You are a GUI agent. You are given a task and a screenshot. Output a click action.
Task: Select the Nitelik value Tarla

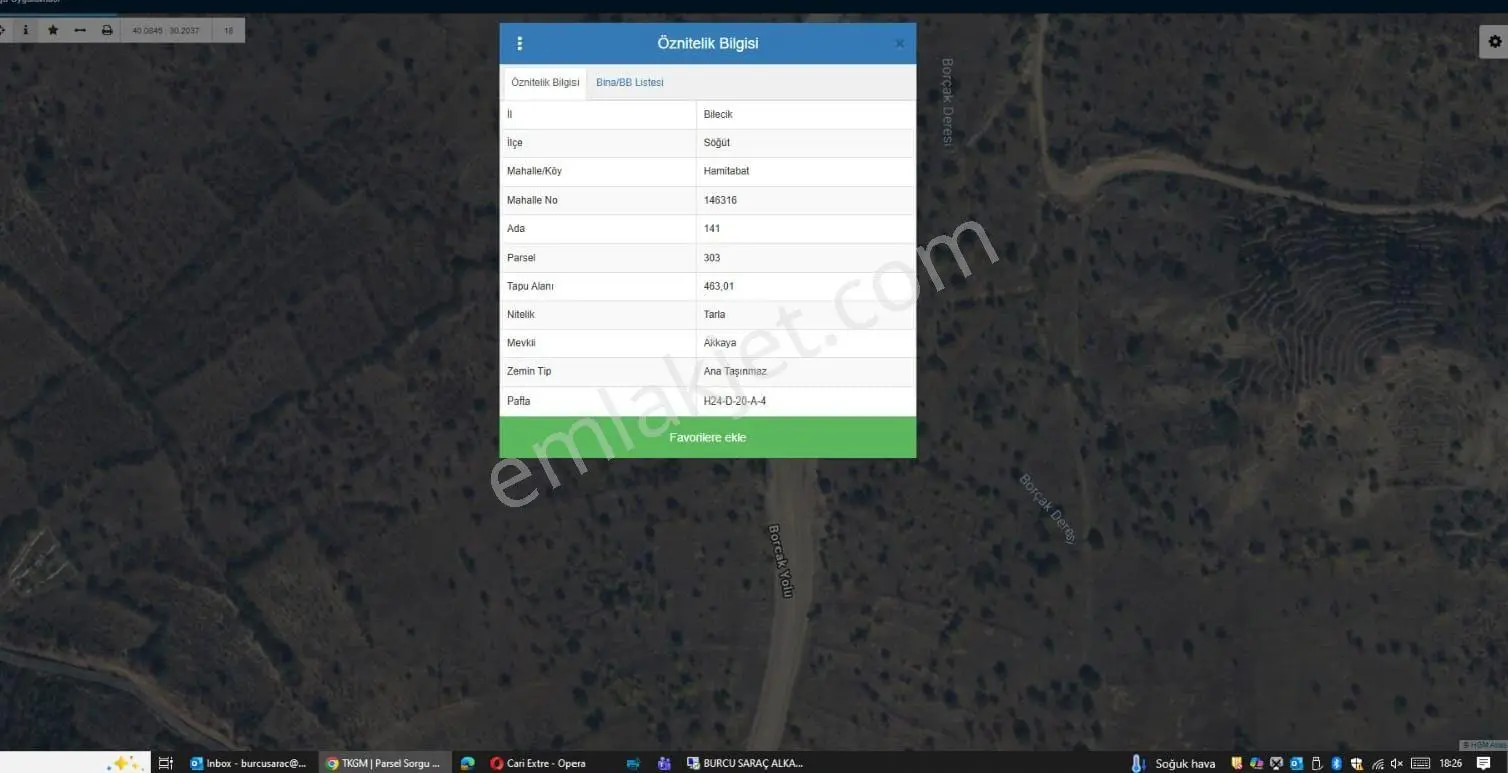click(x=715, y=314)
